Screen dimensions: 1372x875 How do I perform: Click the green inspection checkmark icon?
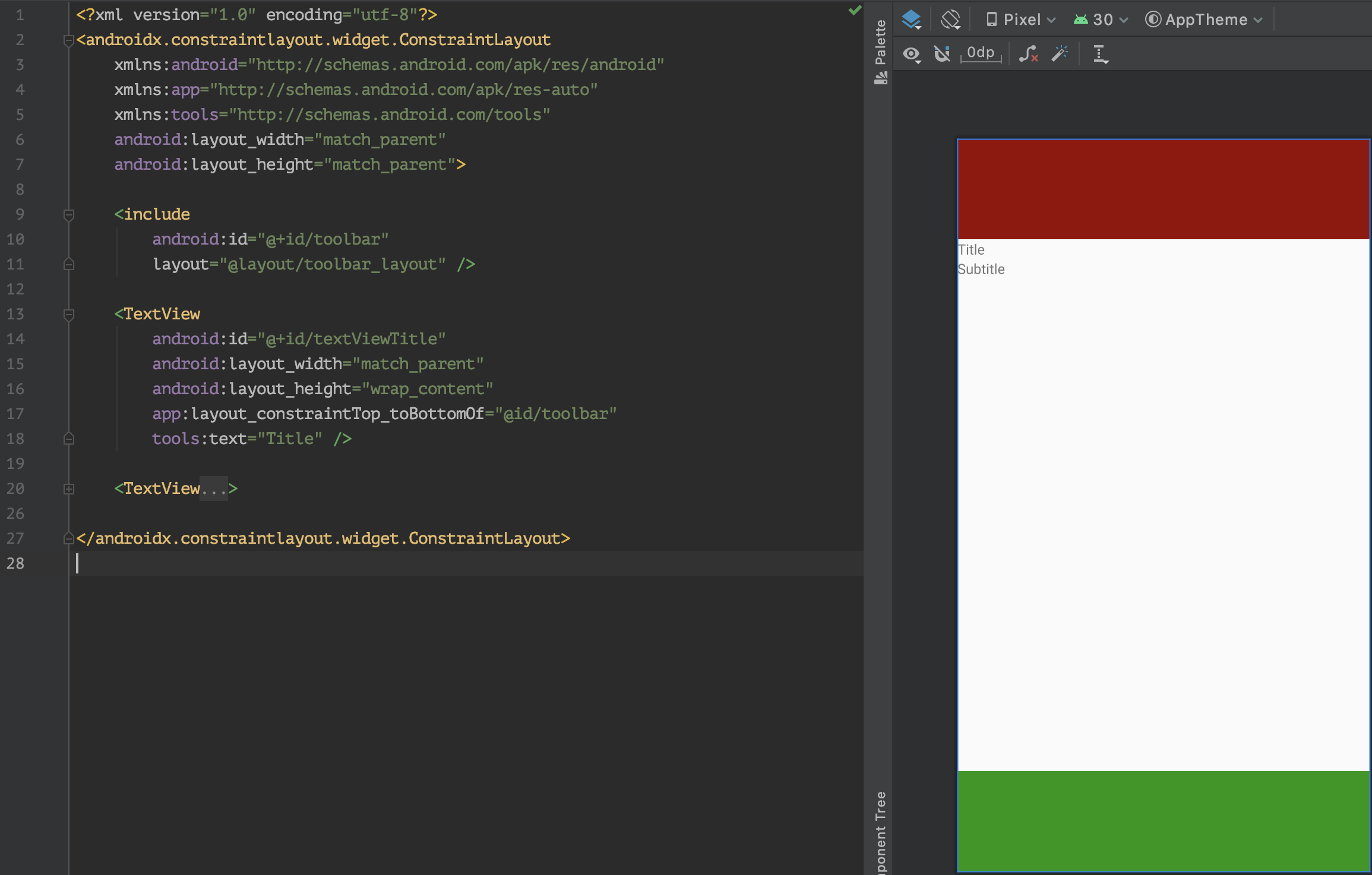point(855,10)
